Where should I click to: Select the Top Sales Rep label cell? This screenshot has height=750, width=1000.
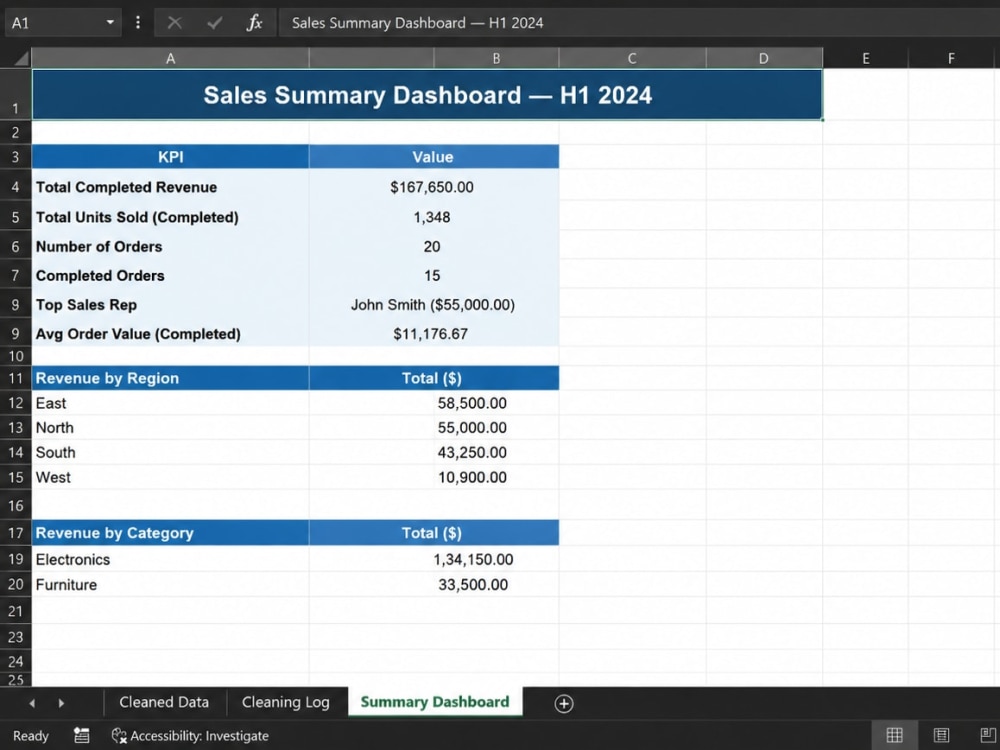(x=170, y=305)
